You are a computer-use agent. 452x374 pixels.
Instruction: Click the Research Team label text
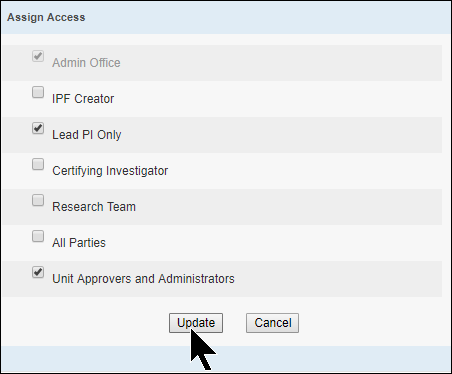click(x=94, y=207)
